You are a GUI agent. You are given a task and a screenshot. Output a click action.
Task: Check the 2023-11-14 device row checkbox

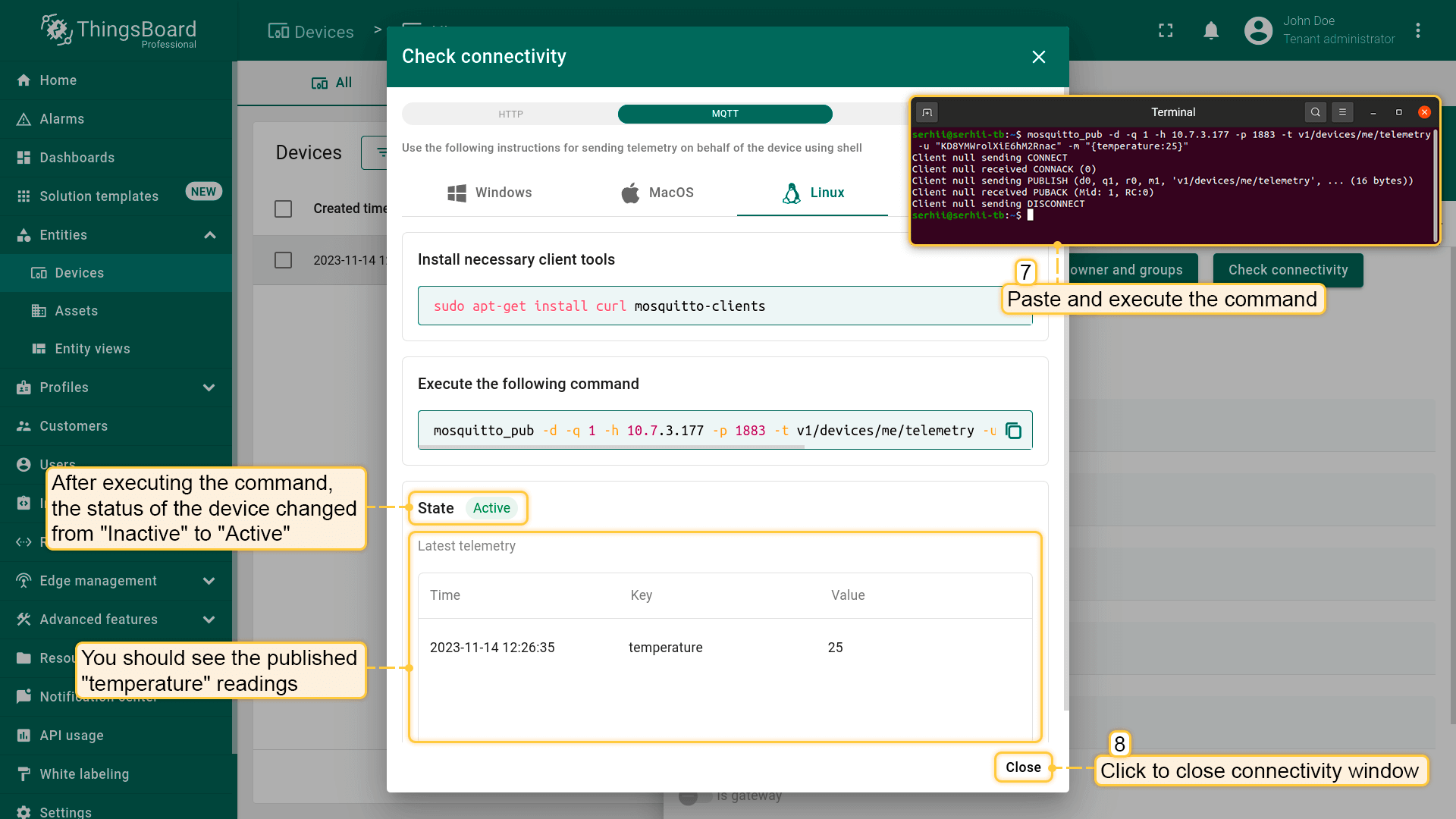[x=283, y=260]
